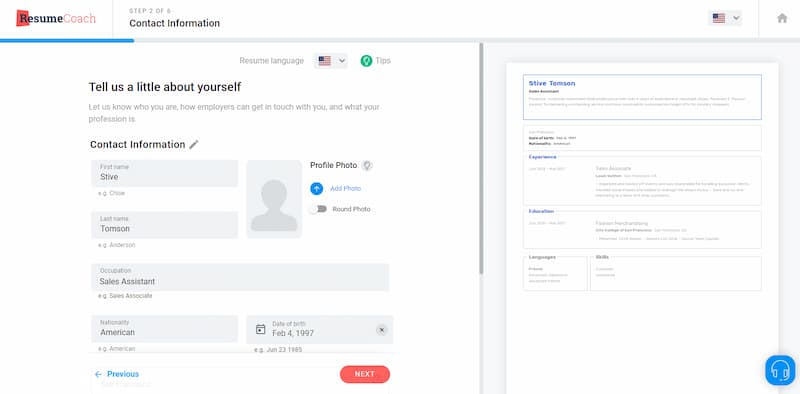Click the First name field

(165, 174)
